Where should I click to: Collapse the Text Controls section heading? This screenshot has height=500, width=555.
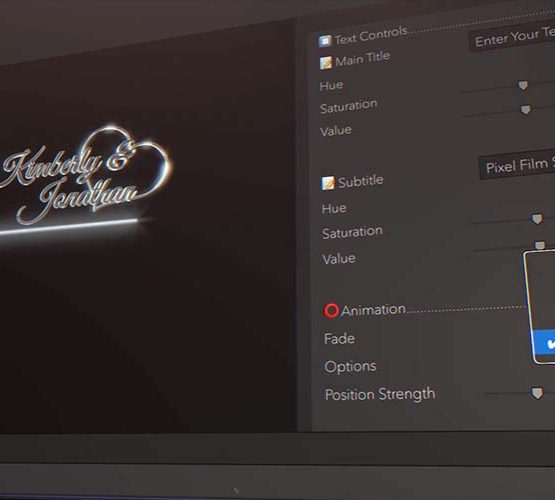tap(371, 37)
